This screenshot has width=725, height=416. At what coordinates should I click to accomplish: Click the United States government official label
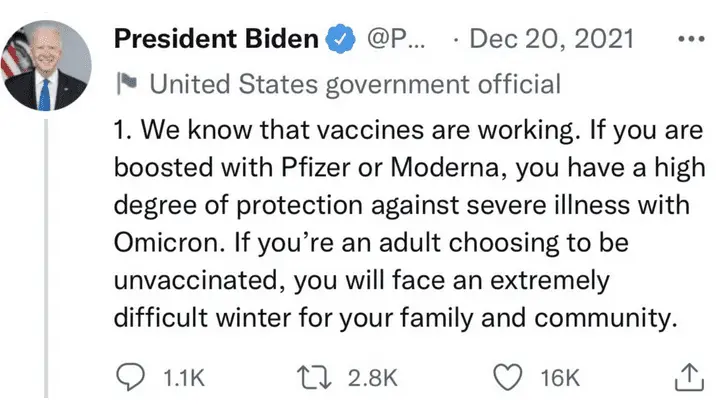[354, 83]
